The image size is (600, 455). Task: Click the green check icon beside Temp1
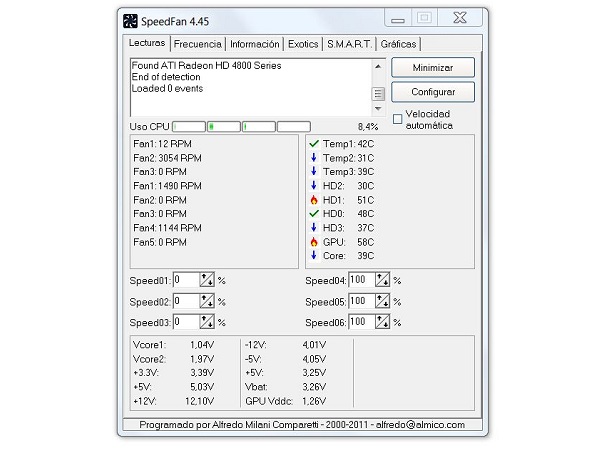point(314,144)
